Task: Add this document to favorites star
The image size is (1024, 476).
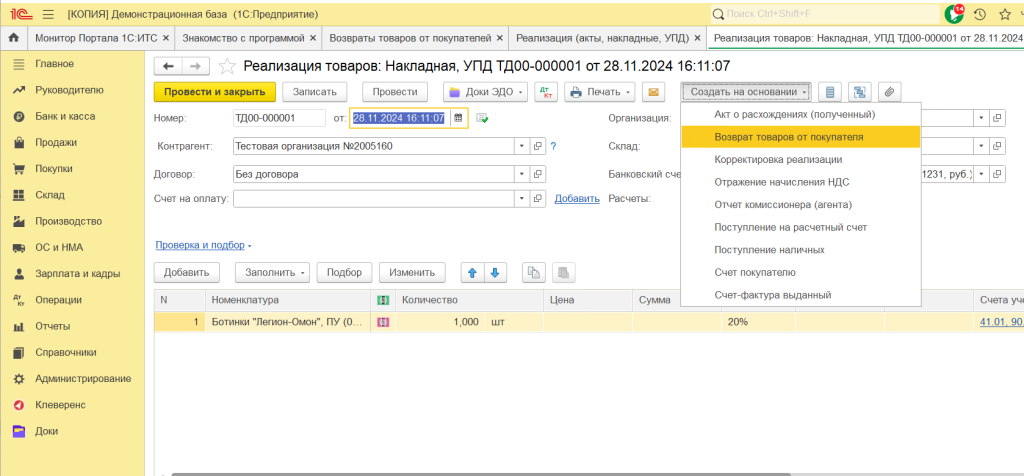Action: pyautogui.click(x=227, y=66)
